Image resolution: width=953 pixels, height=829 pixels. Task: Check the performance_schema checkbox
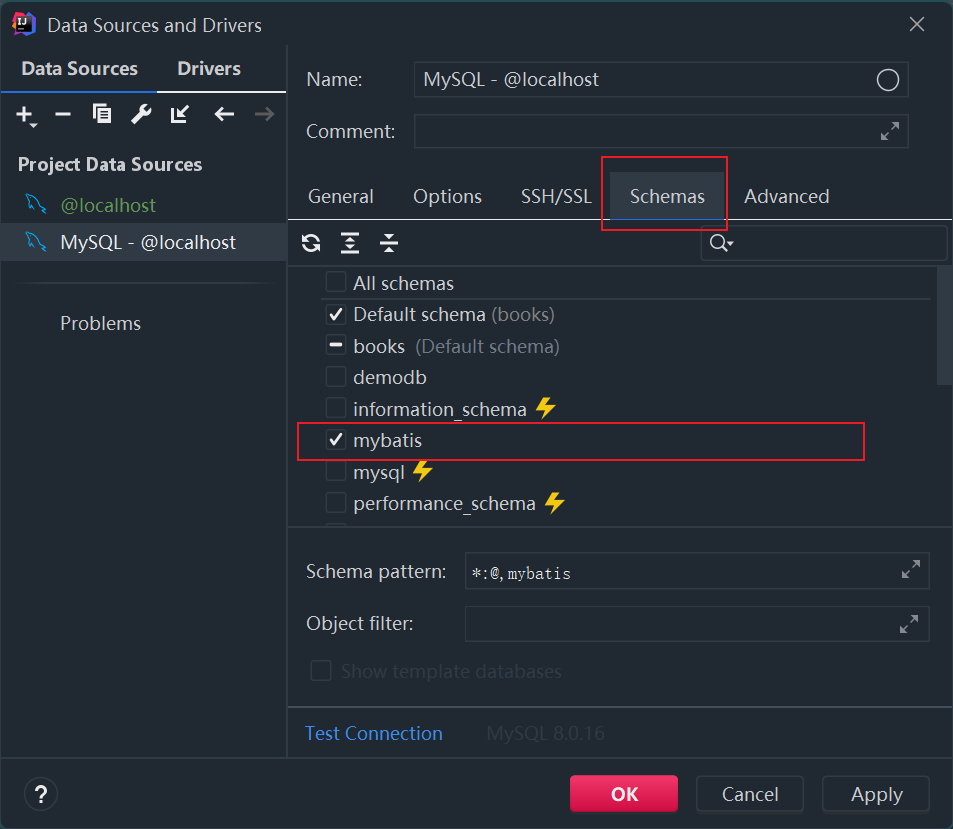(x=335, y=503)
